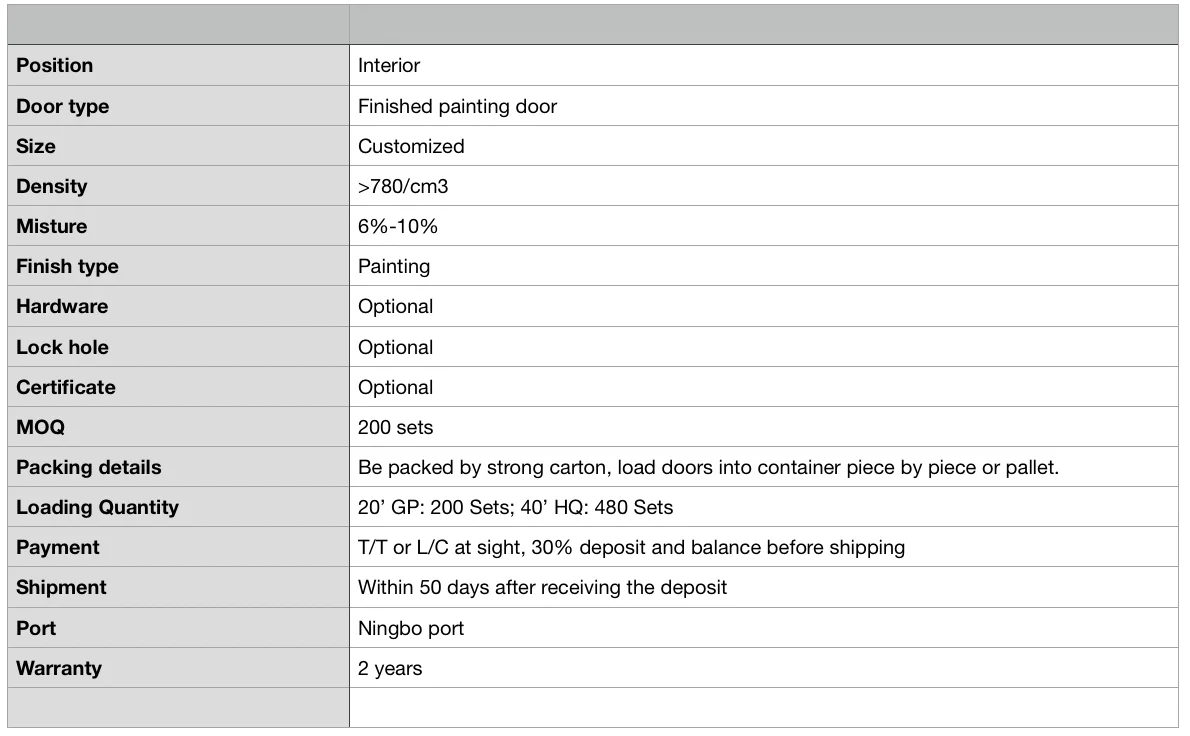This screenshot has width=1190, height=736.
Task: Click the '200 sets' MOQ value
Action: pos(395,427)
